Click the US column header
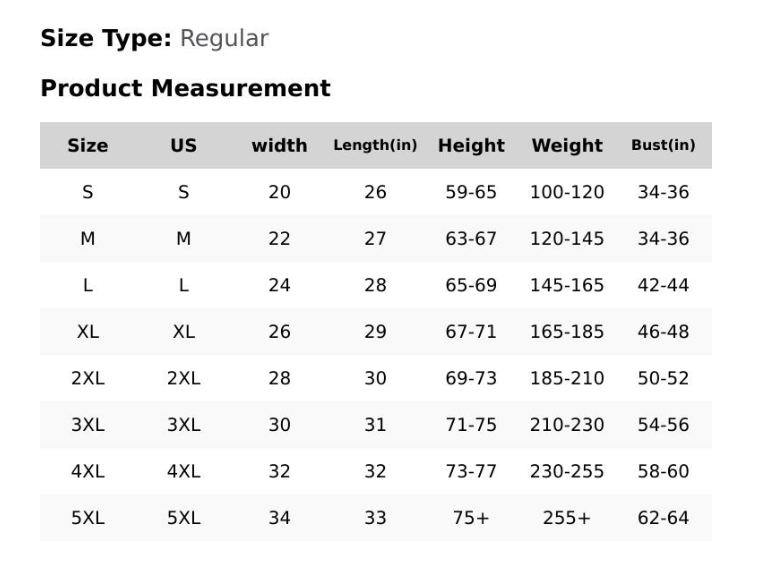The image size is (762, 580). point(183,145)
